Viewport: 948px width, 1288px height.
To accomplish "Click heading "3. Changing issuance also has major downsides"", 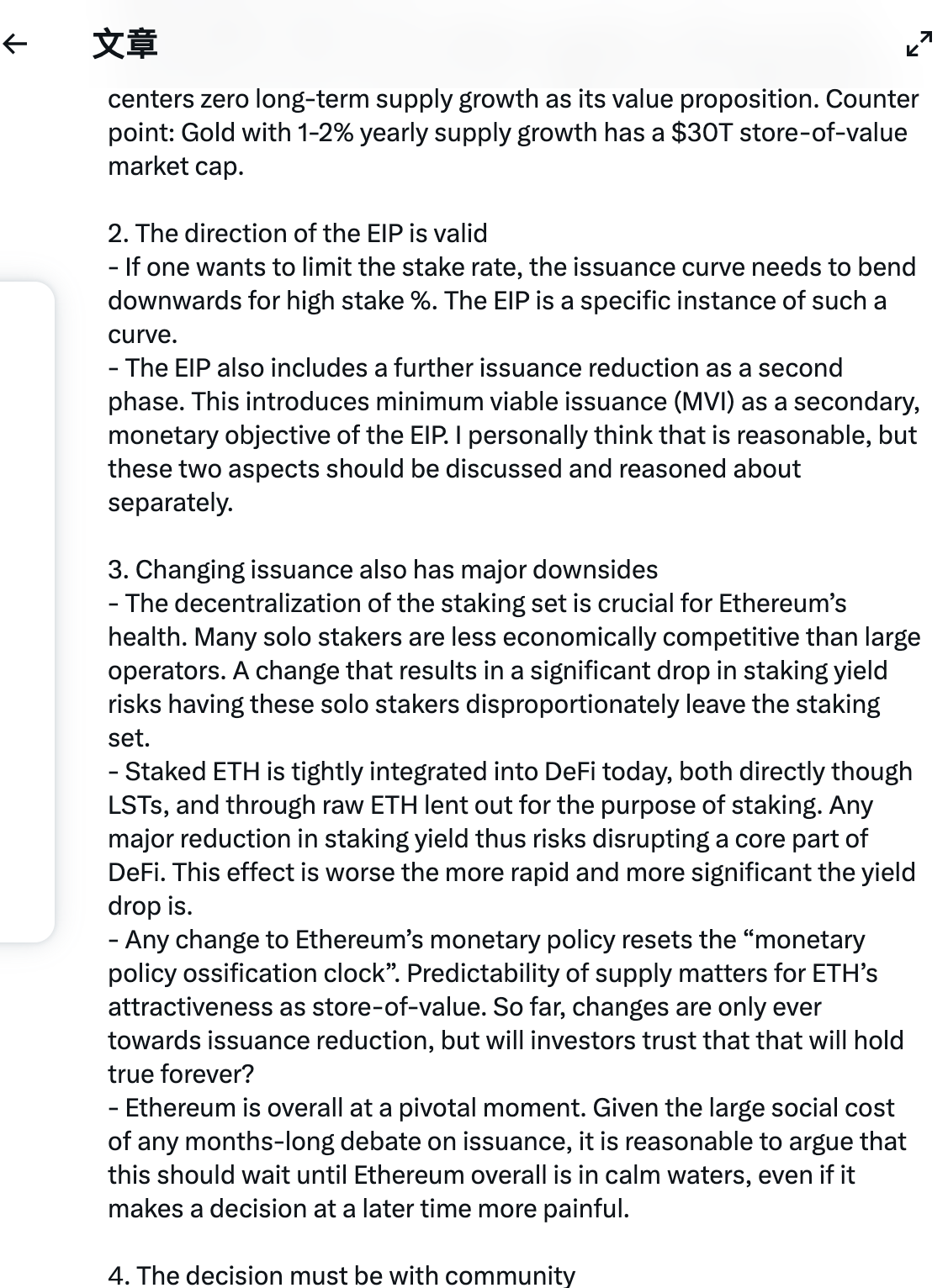I will point(383,569).
